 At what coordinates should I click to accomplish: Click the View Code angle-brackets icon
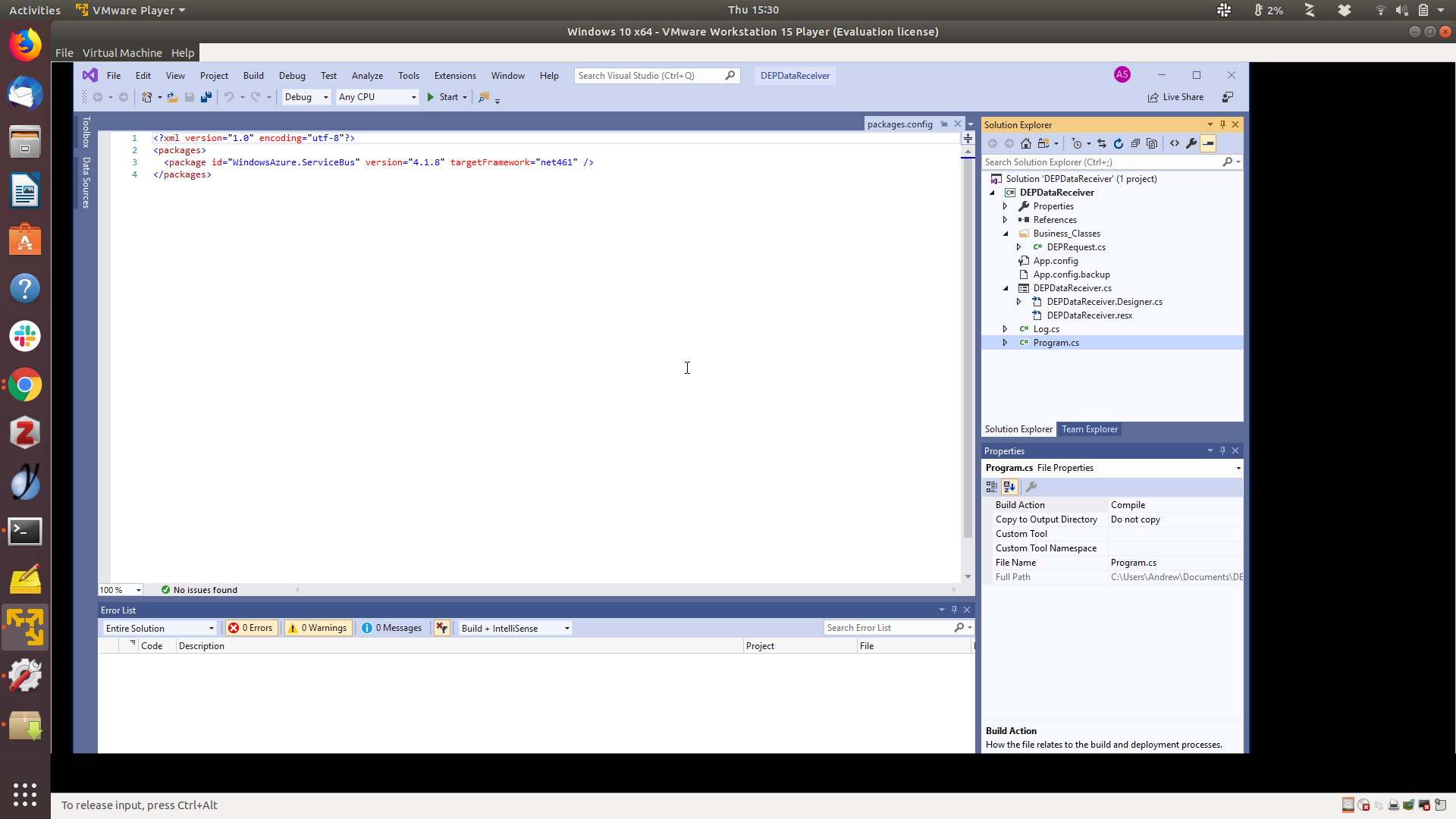[1175, 143]
